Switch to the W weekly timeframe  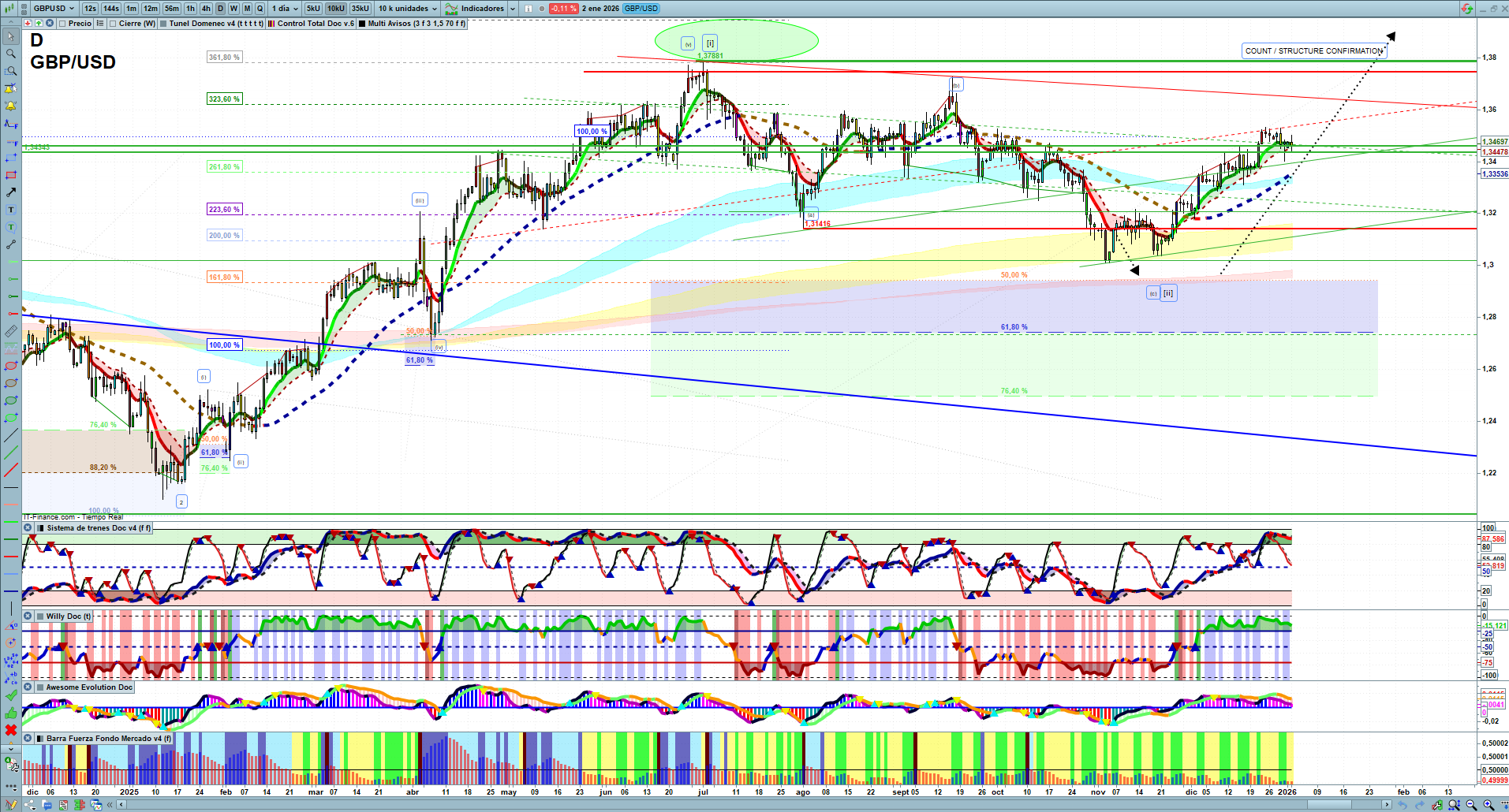point(233,9)
